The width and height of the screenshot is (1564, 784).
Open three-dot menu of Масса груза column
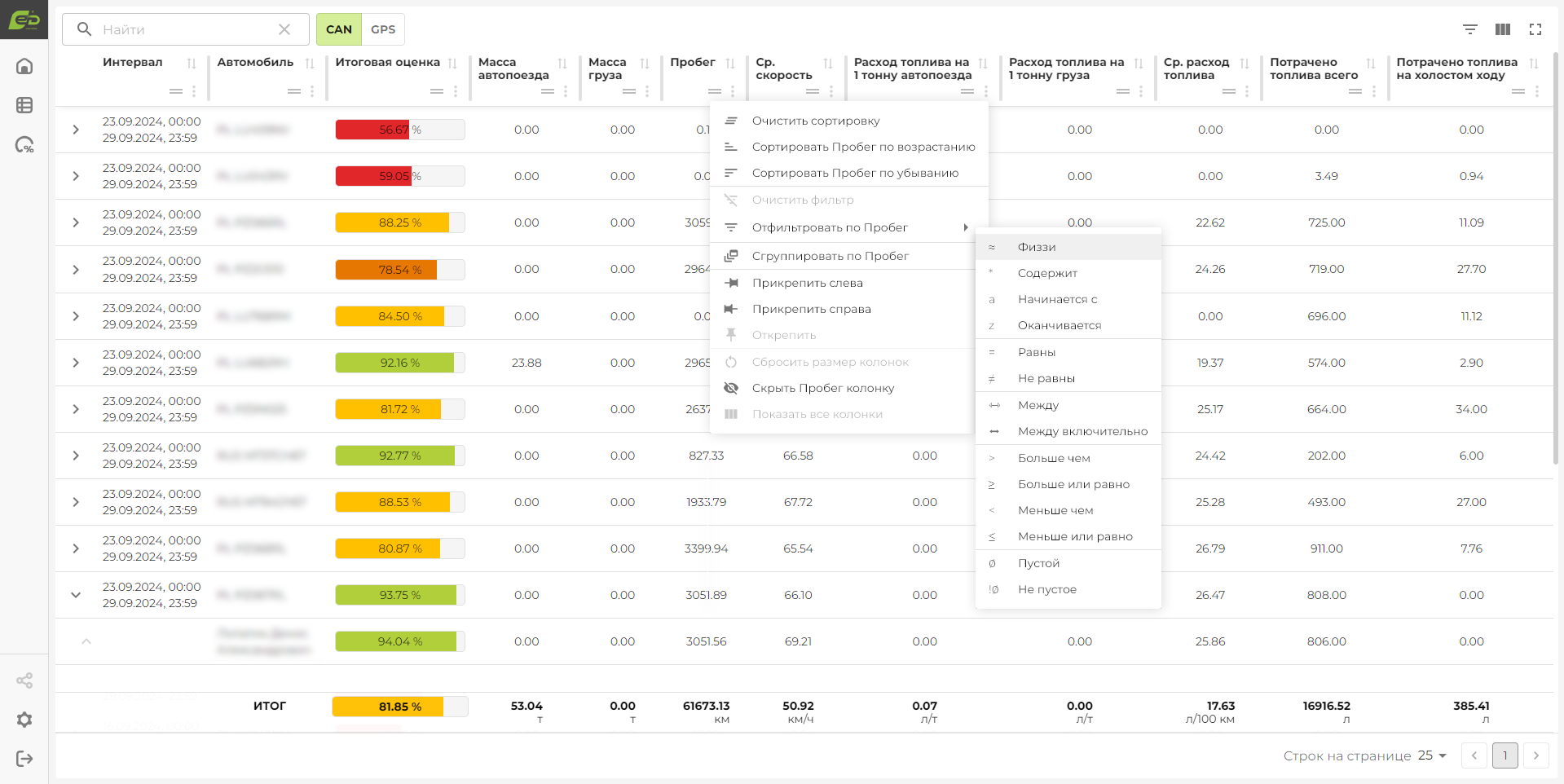click(647, 91)
